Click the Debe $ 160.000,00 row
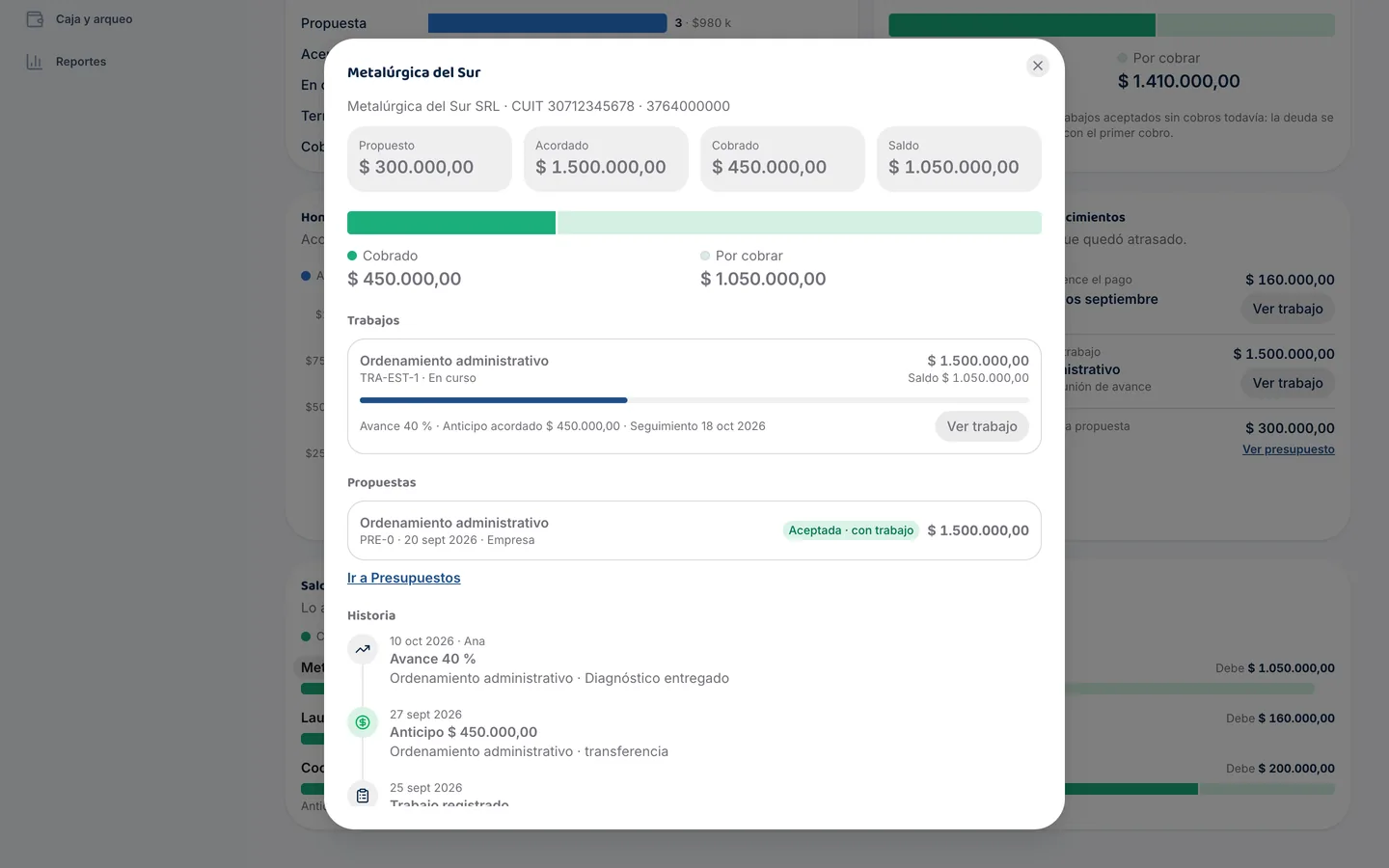 [x=1280, y=719]
